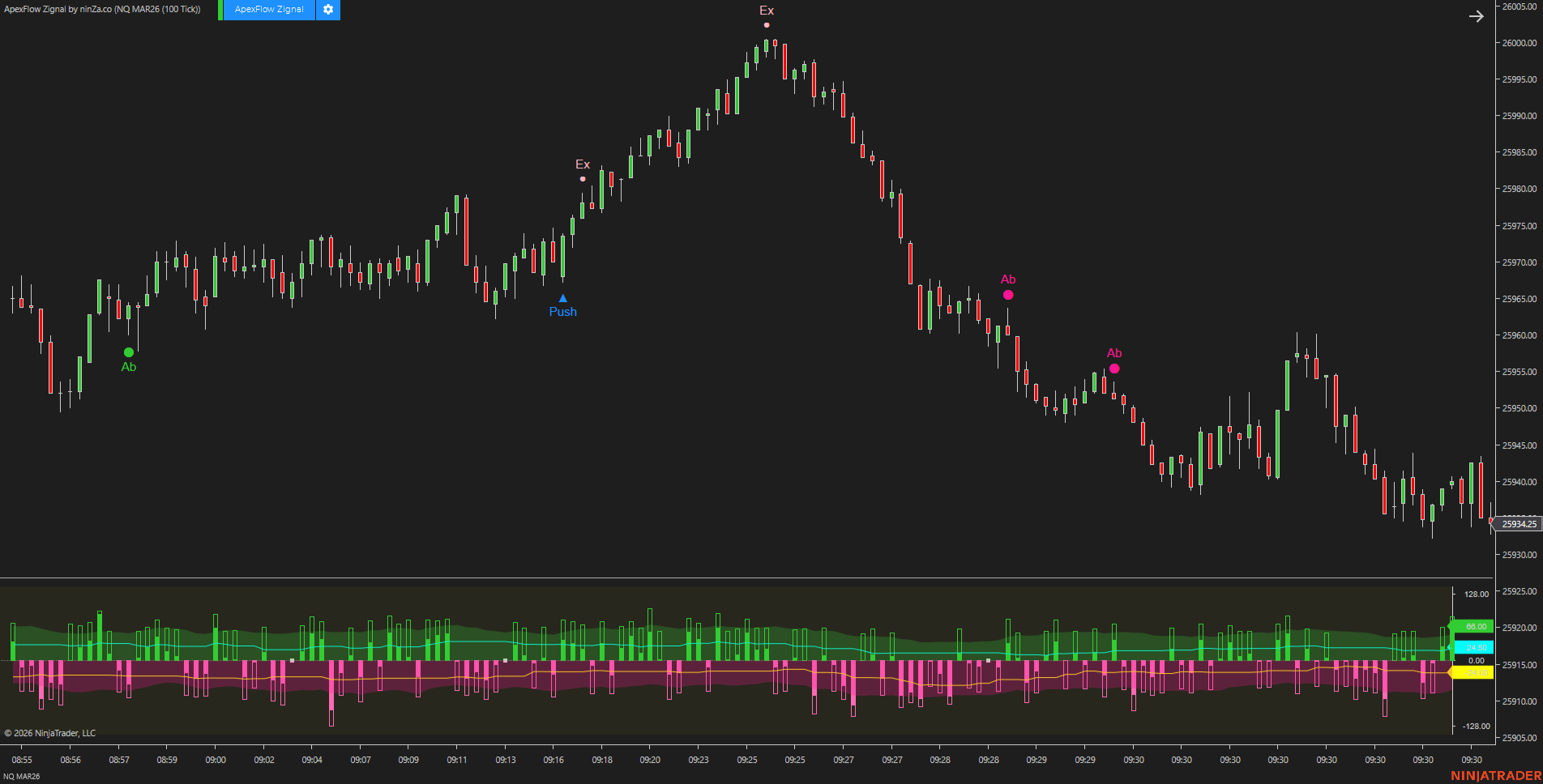Click the 26000.00 price axis label
Screen dimensions: 1543x784
[x=1519, y=43]
